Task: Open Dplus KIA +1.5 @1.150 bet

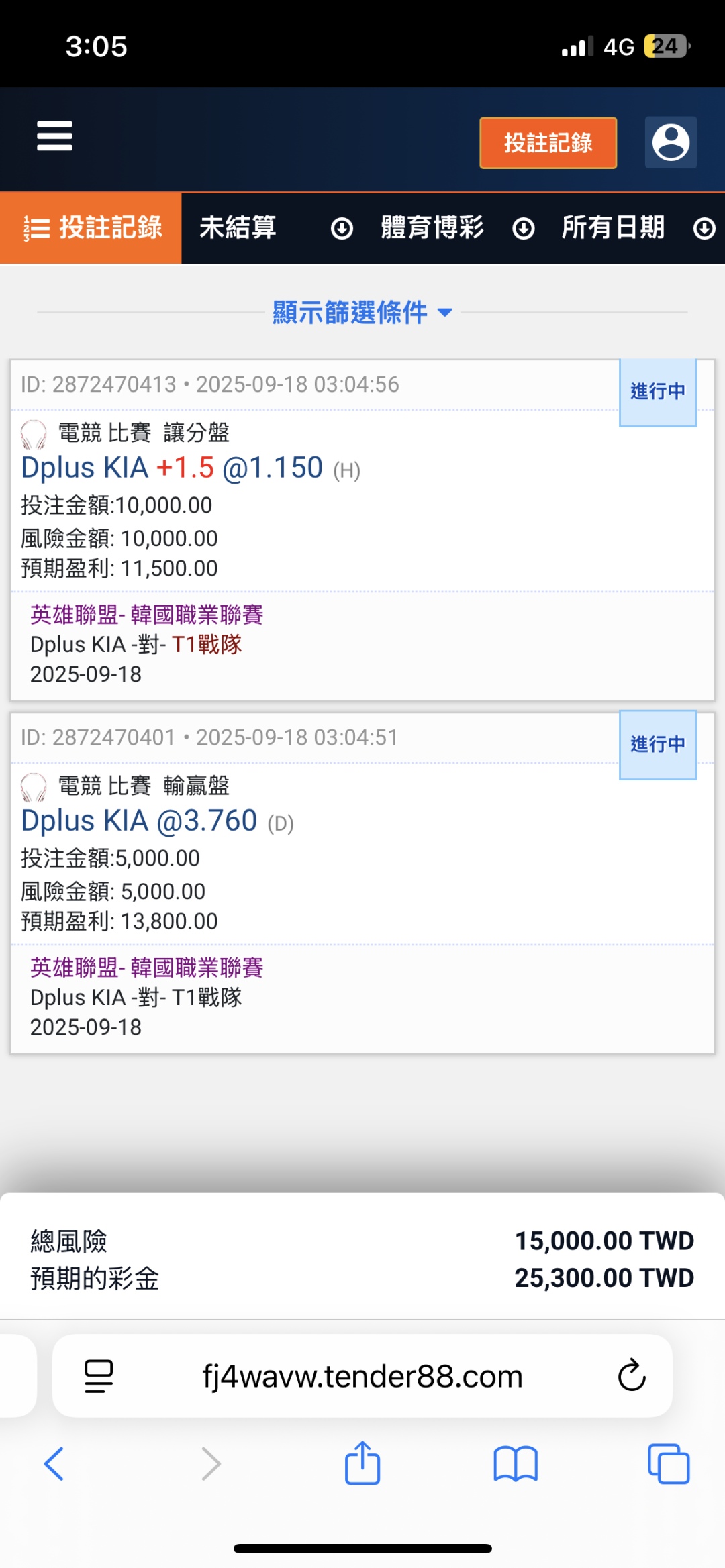Action: (191, 468)
